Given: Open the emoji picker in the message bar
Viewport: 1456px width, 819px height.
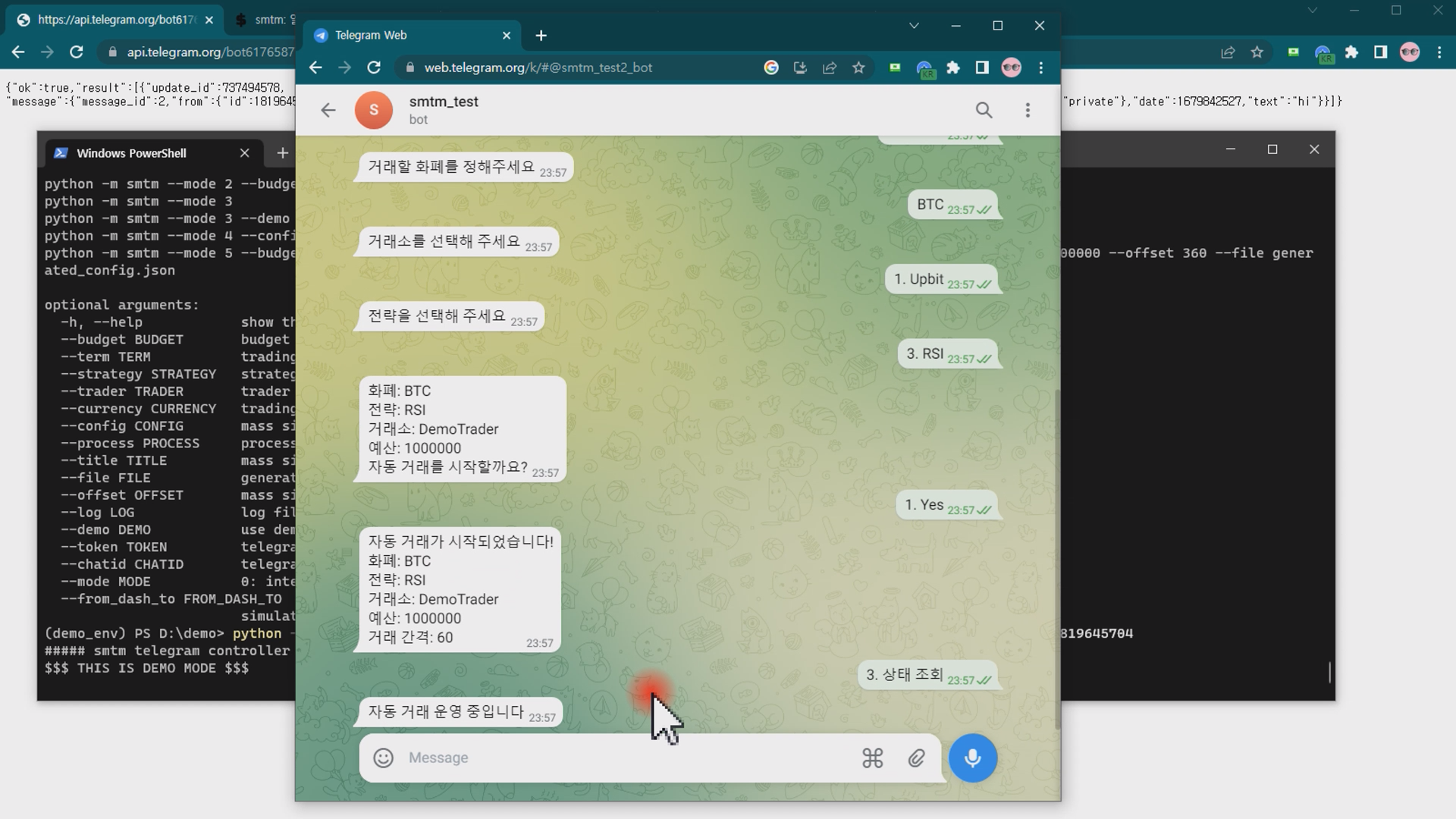Looking at the screenshot, I should 383,758.
